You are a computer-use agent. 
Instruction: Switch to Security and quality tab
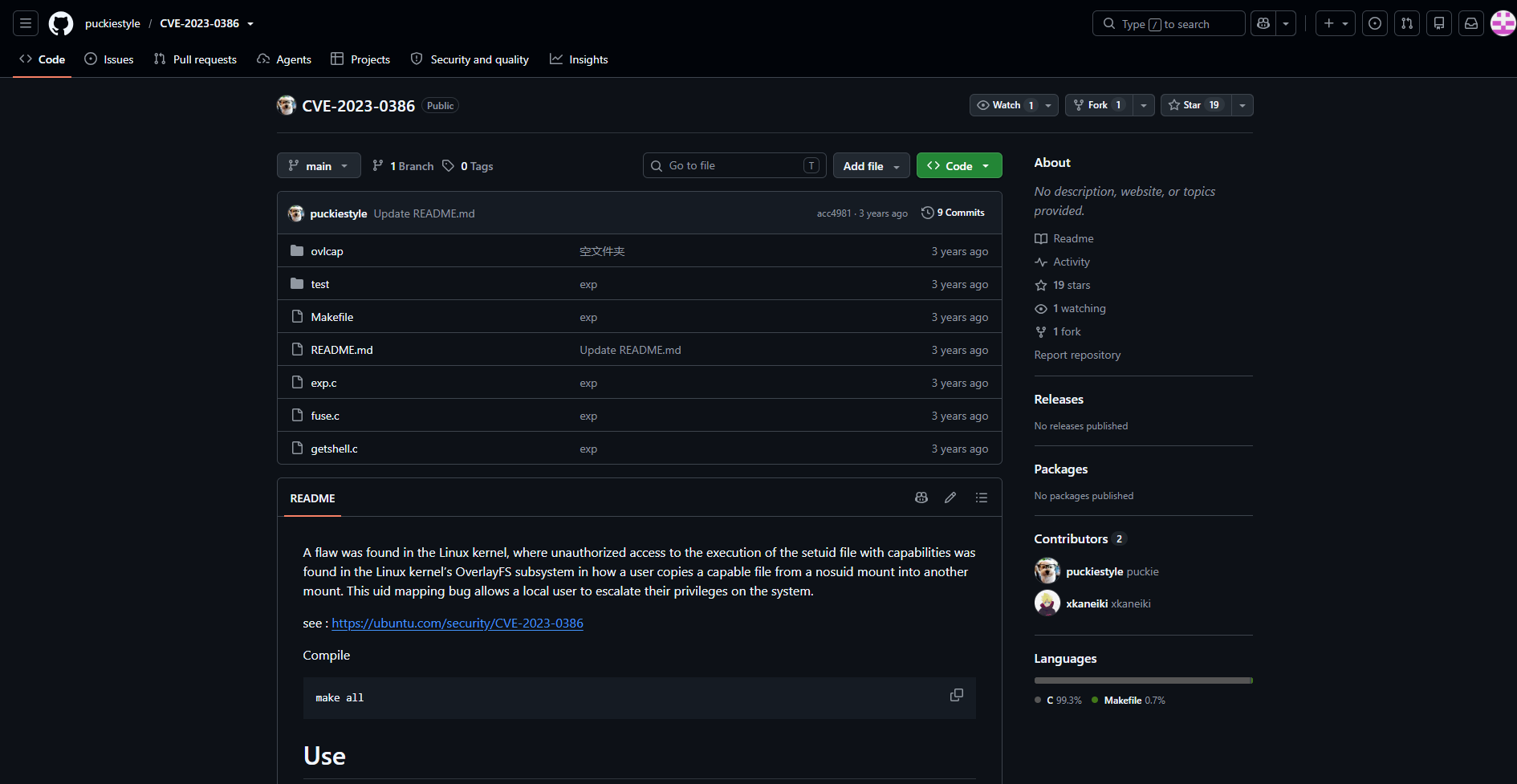pyautogui.click(x=470, y=59)
